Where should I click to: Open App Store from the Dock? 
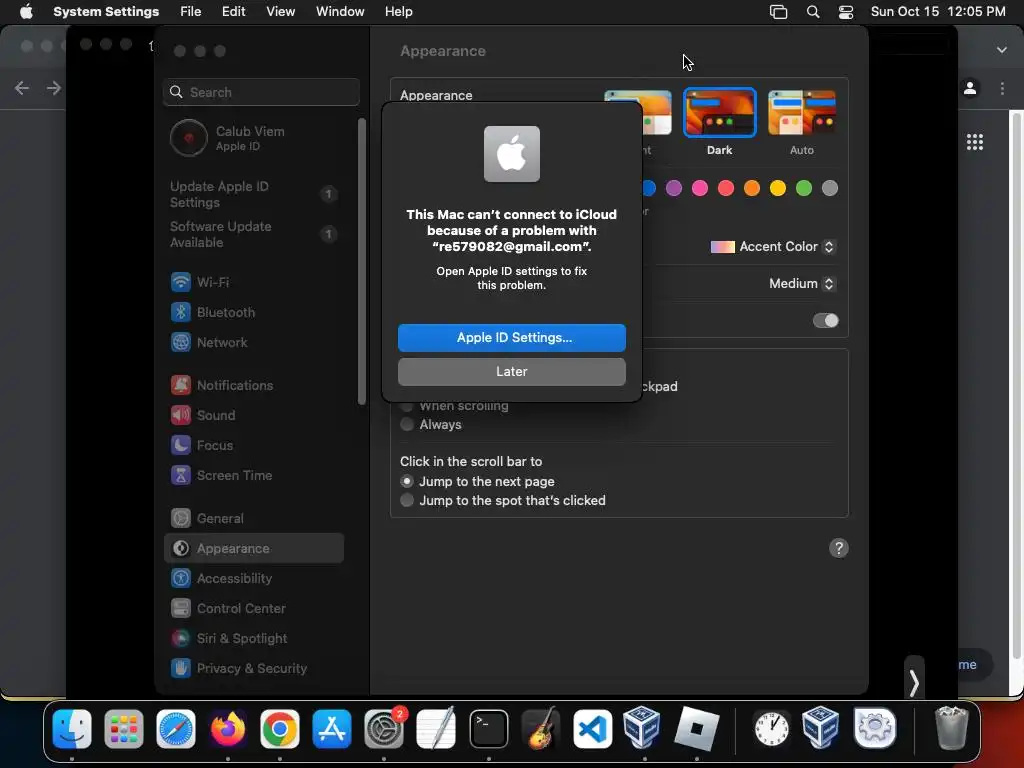(332, 729)
